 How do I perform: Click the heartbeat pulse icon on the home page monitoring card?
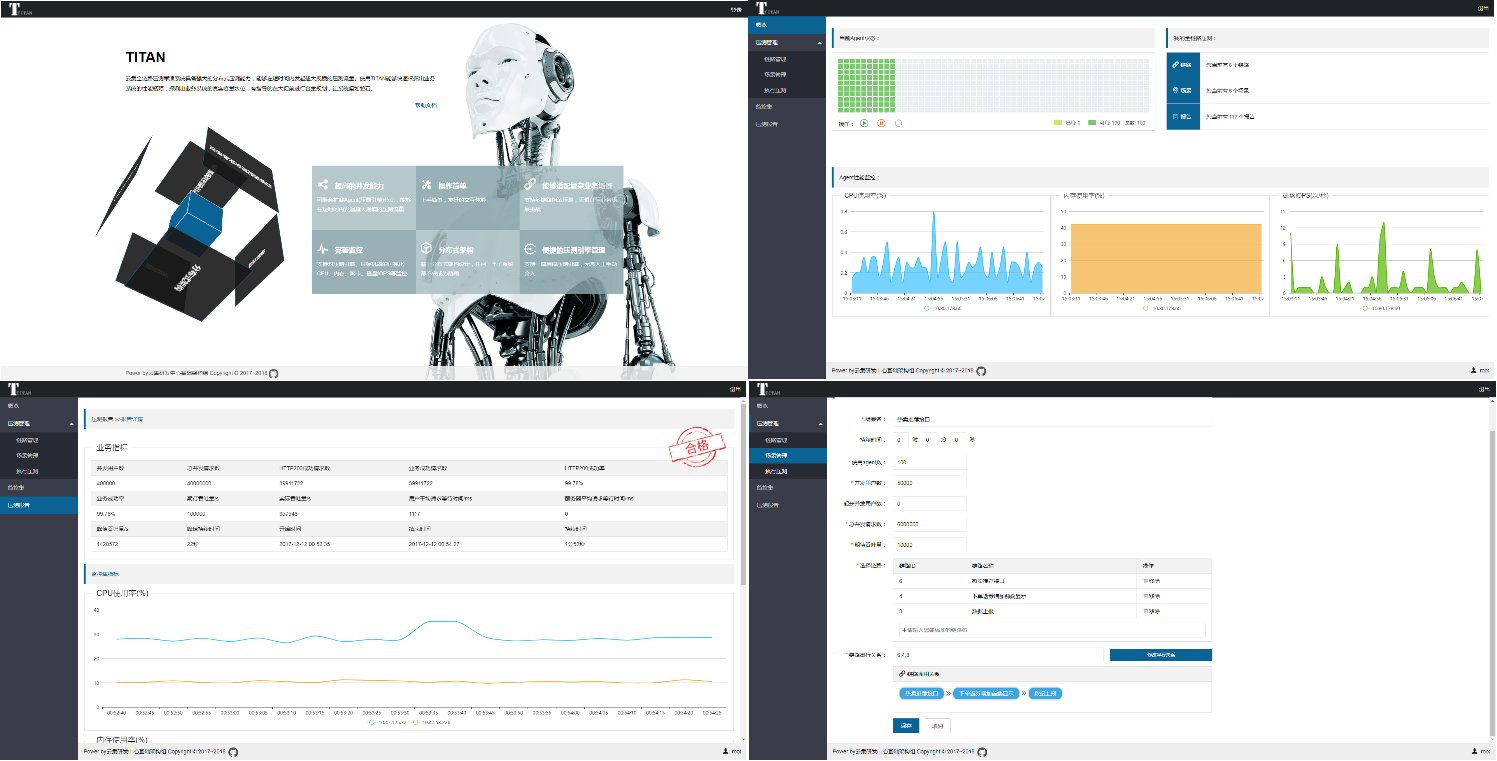point(322,248)
